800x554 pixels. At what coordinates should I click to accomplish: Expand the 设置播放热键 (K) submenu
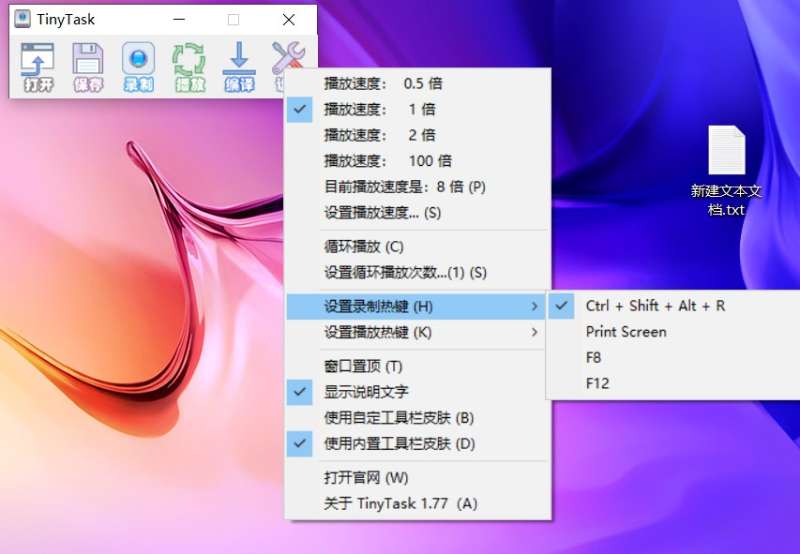click(417, 333)
